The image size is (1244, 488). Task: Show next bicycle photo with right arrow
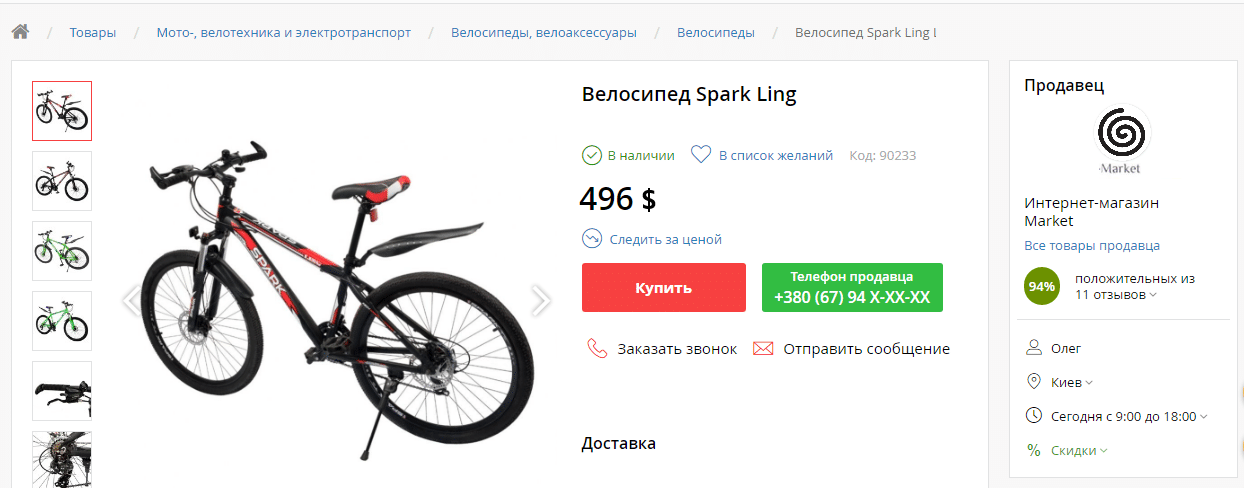point(541,300)
